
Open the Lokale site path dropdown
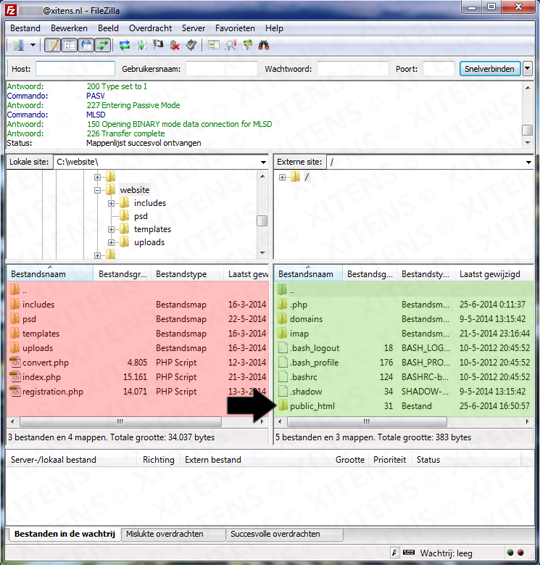pyautogui.click(x=263, y=162)
